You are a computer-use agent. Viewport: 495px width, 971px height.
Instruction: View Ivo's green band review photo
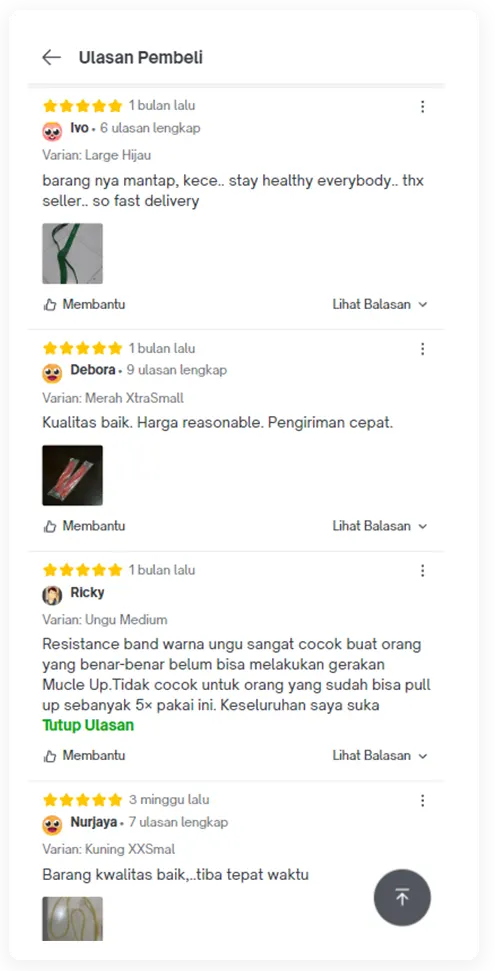(x=72, y=254)
